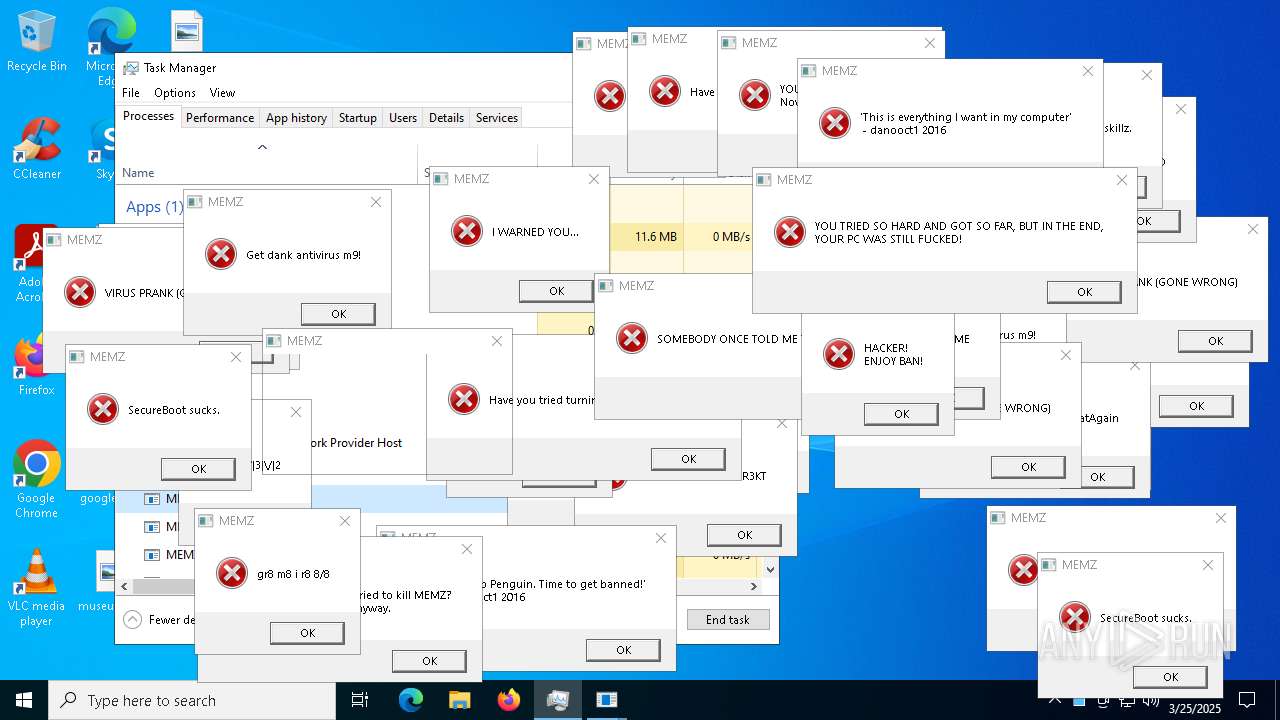
Task: Click Task Manager vertical scrollbar down arrow
Action: point(769,569)
